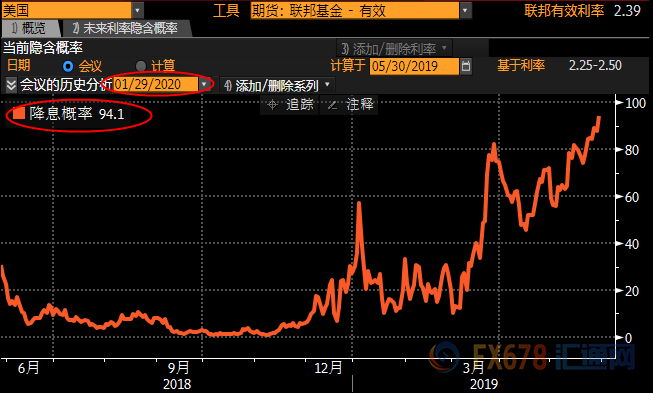
Task: Open the meeting date dropdown arrow
Action: click(x=204, y=85)
